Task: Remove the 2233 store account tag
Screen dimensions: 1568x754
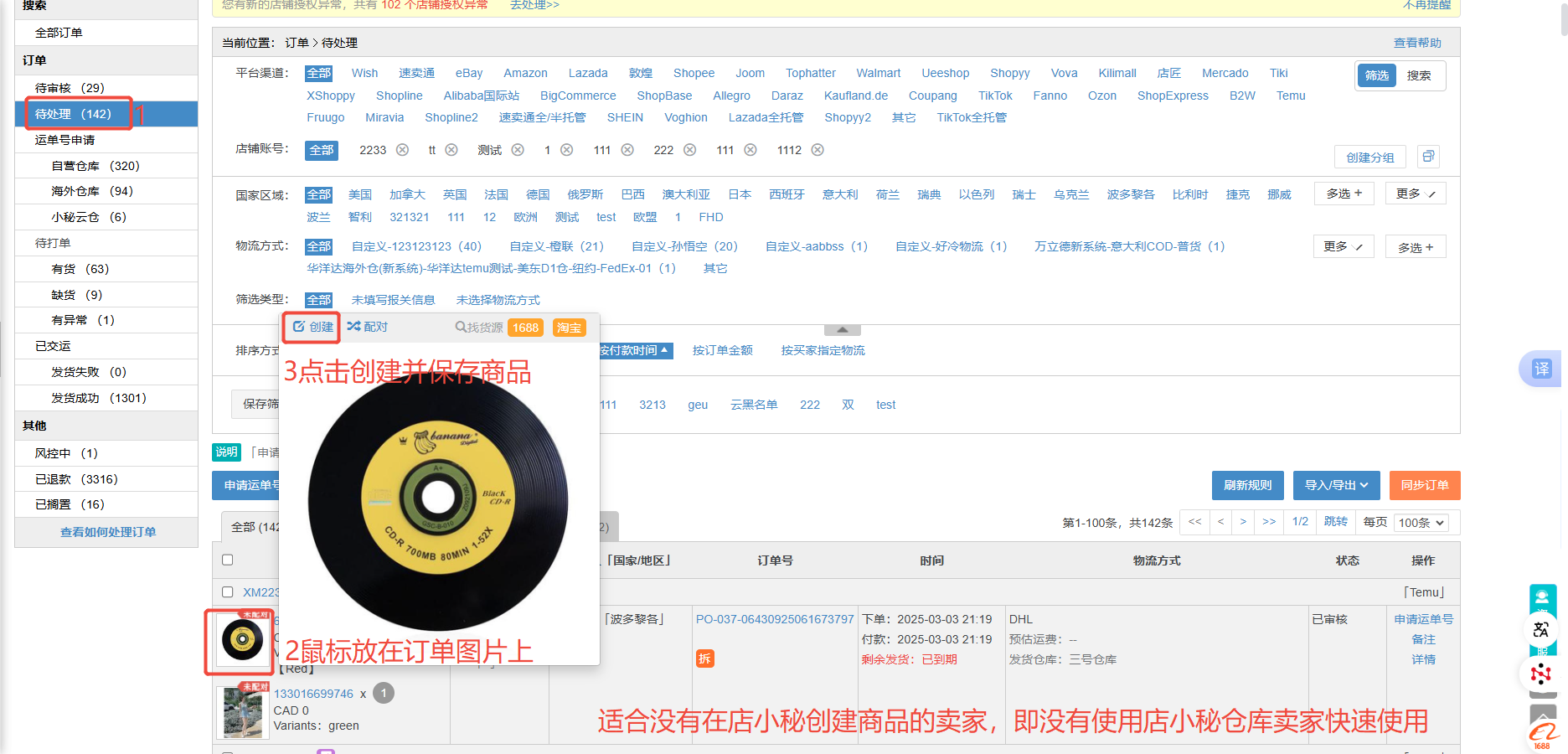Action: [402, 150]
